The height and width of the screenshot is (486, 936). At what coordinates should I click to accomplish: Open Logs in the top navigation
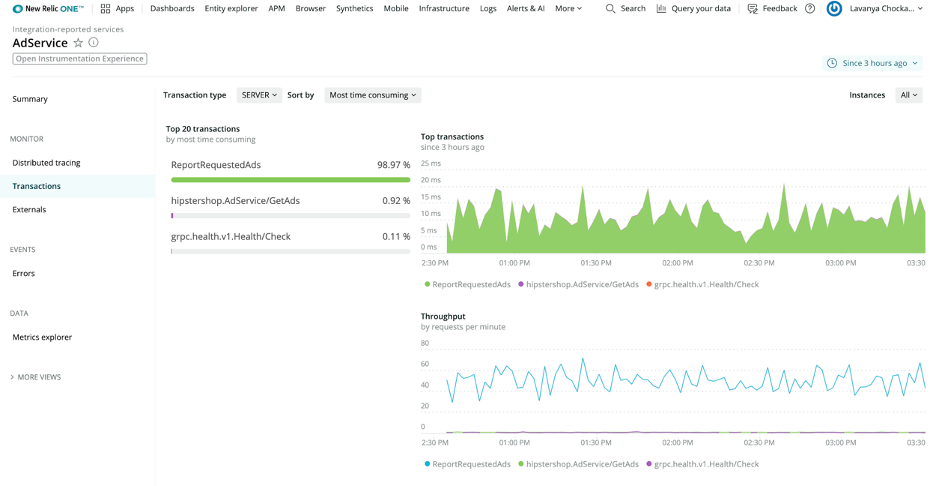488,8
